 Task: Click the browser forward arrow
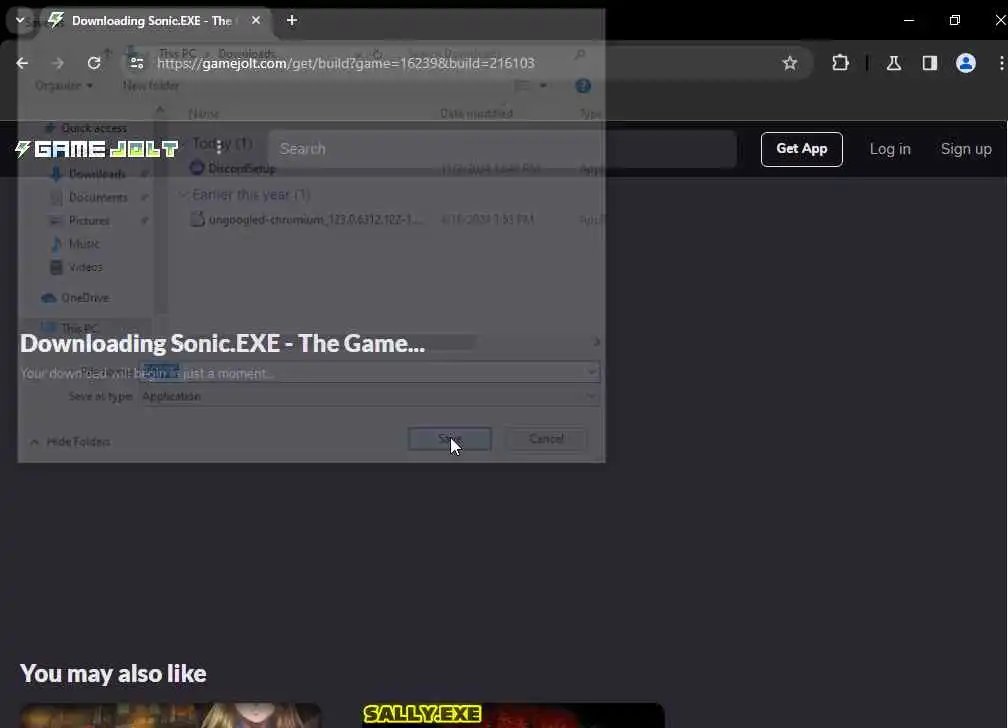(58, 63)
